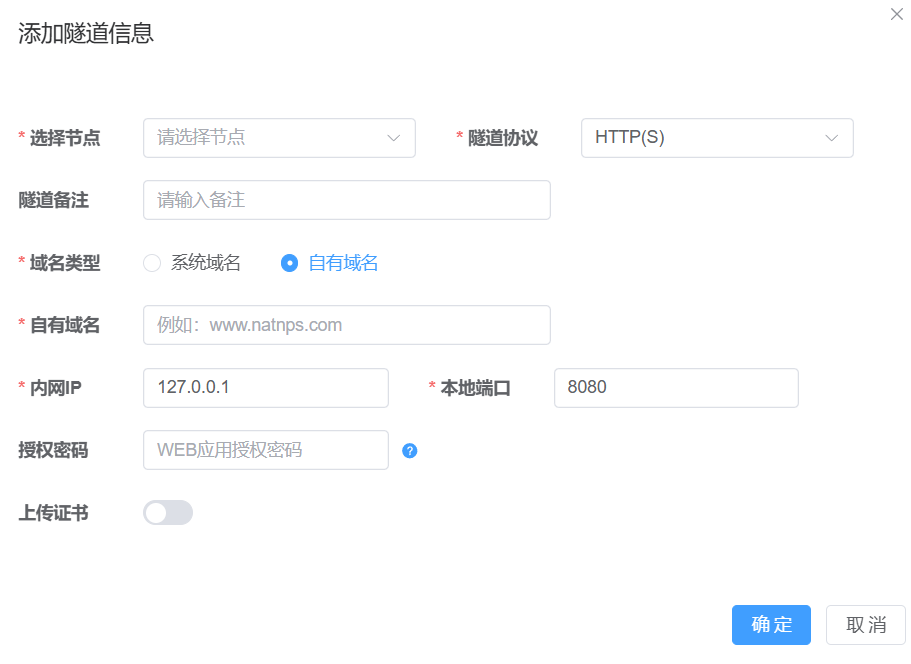Click the 本地端口 field showing 8080
The height and width of the screenshot is (664, 911).
676,388
